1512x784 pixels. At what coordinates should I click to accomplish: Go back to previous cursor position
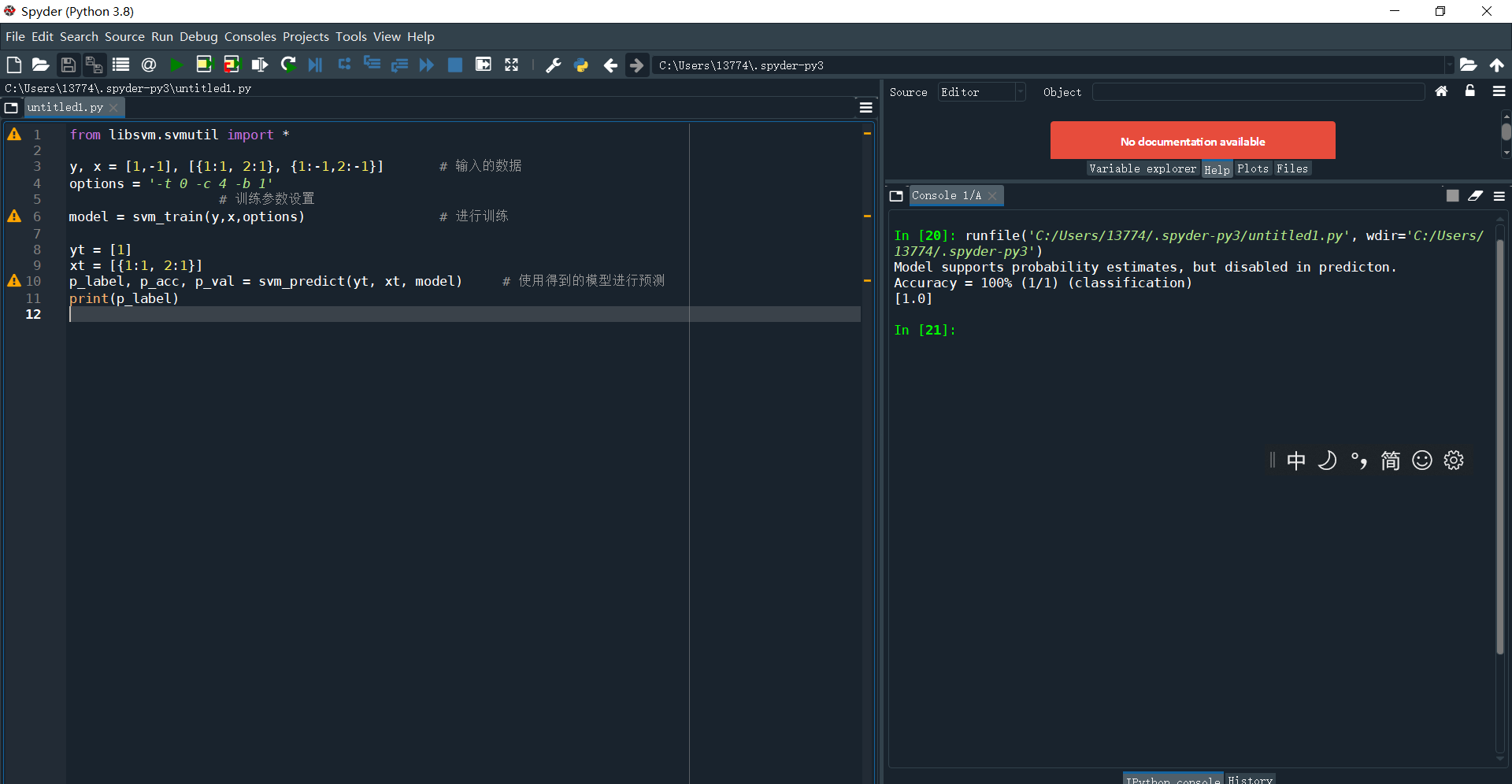point(610,65)
